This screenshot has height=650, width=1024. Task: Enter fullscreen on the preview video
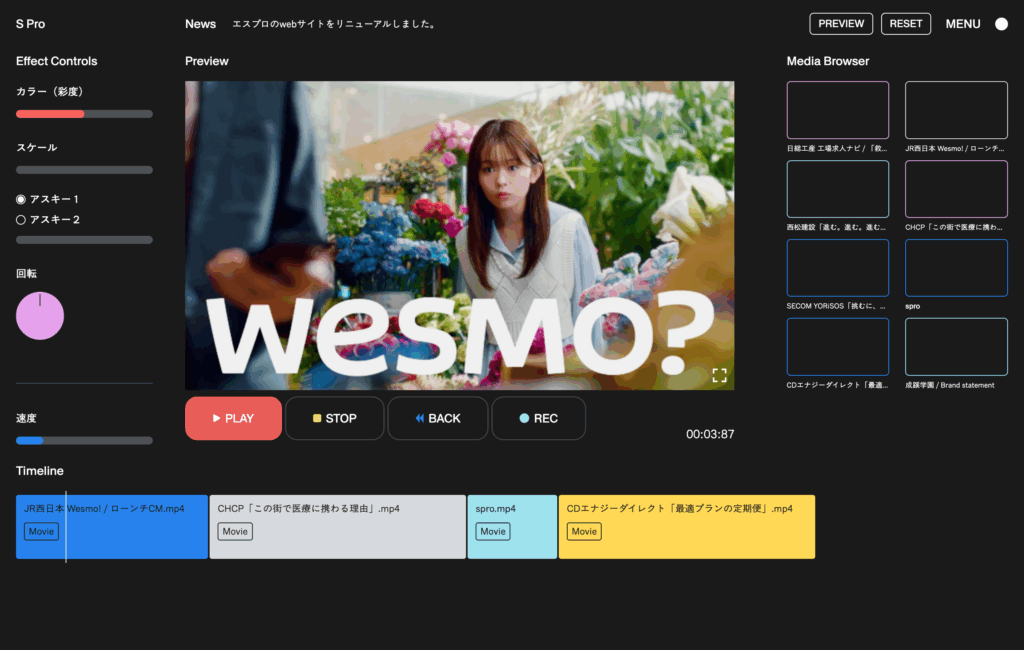click(x=719, y=375)
